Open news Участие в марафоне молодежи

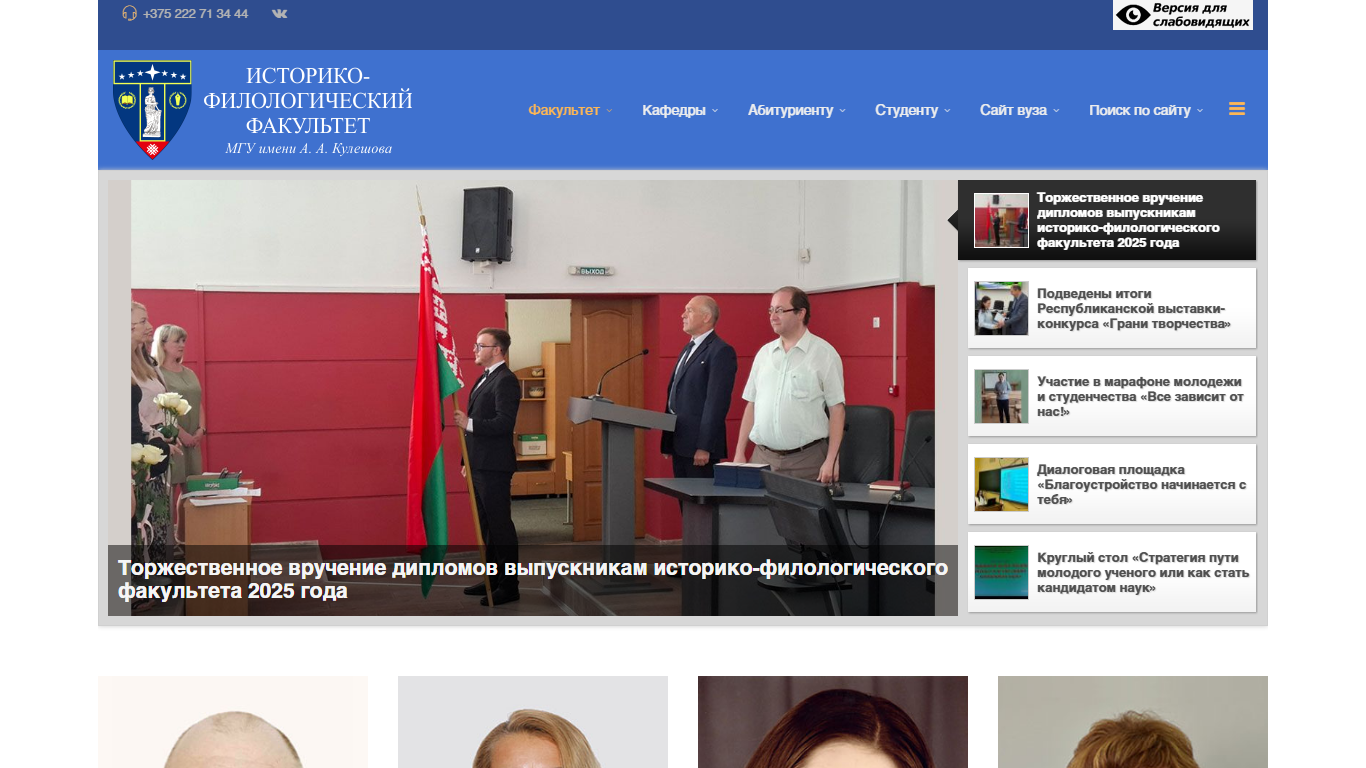click(1112, 396)
